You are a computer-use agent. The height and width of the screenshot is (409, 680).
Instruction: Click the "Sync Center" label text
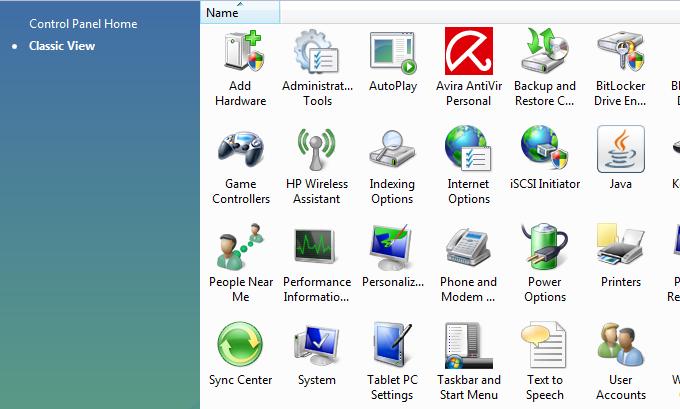pyautogui.click(x=241, y=380)
